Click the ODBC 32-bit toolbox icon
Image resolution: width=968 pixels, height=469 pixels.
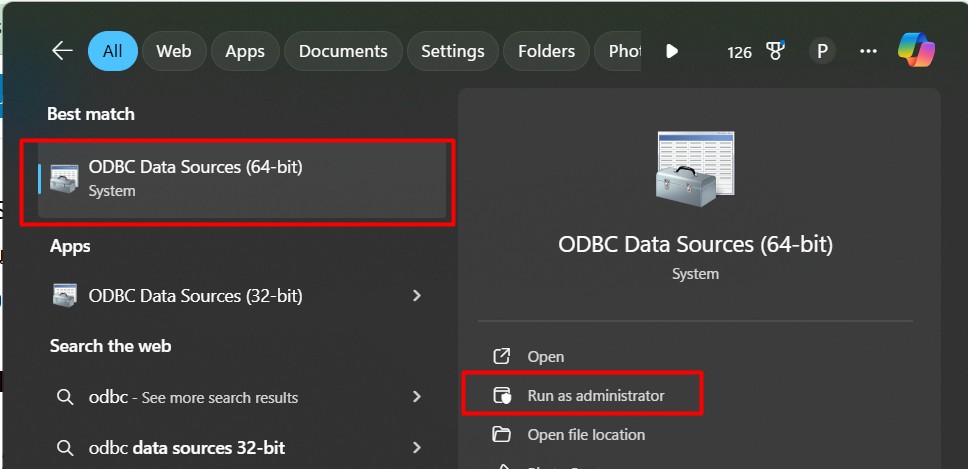click(x=64, y=296)
